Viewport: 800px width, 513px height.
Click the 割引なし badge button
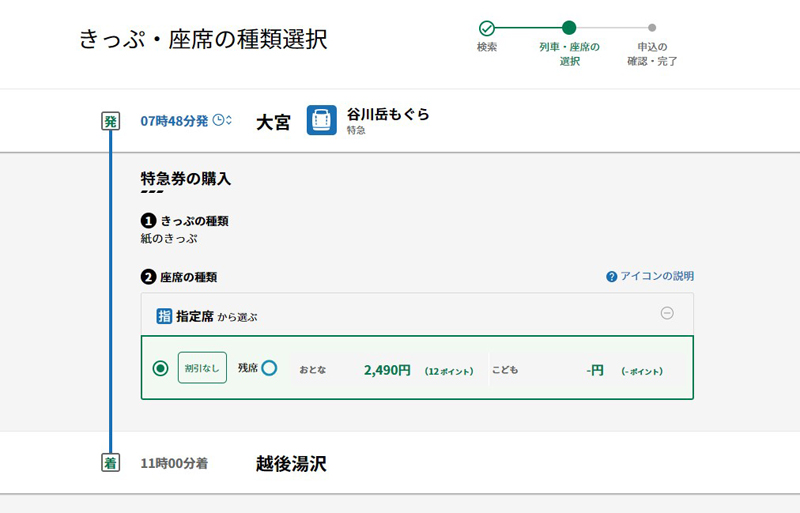click(202, 368)
